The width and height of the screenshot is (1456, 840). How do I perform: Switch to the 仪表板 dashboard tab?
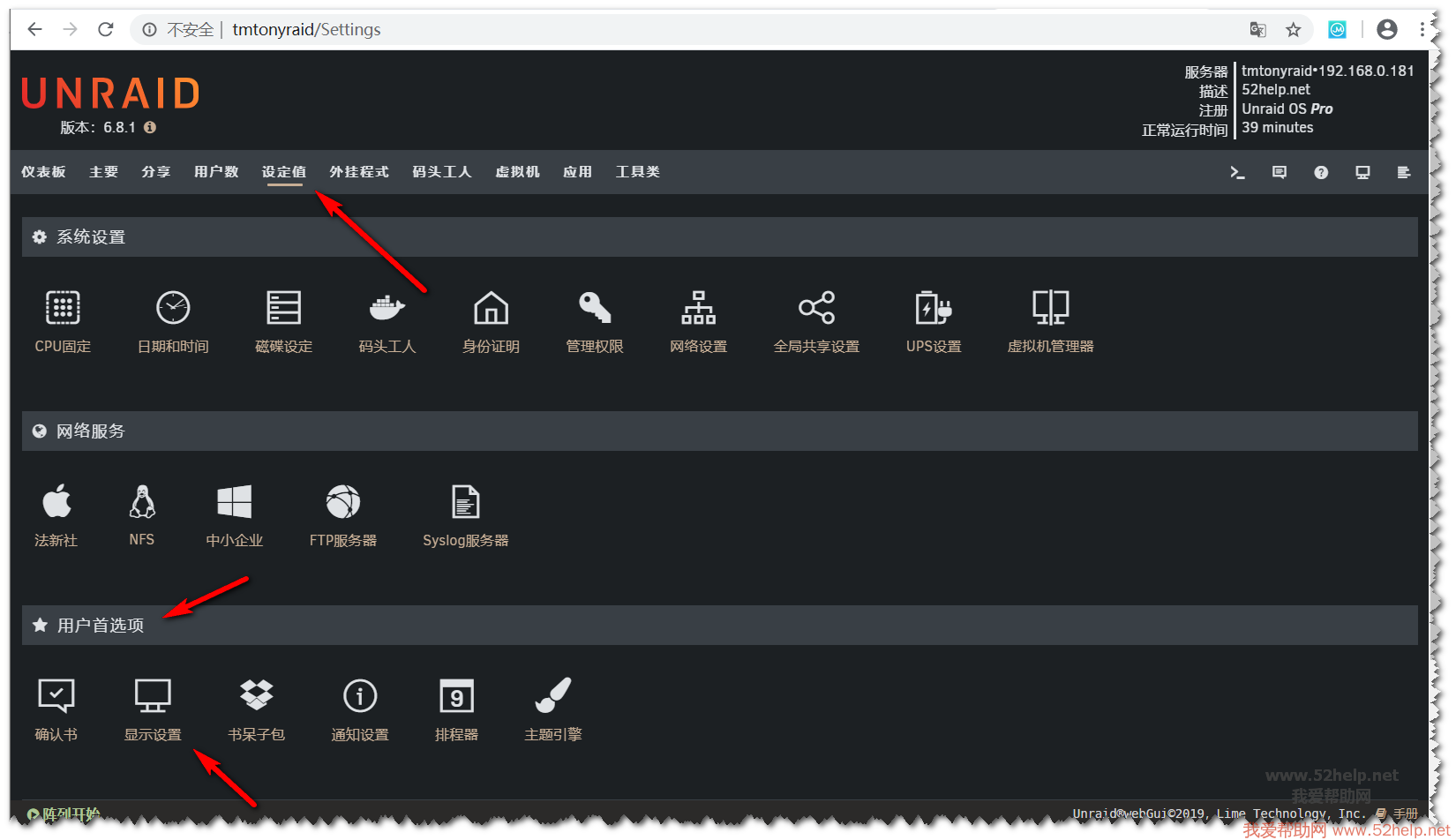[43, 172]
